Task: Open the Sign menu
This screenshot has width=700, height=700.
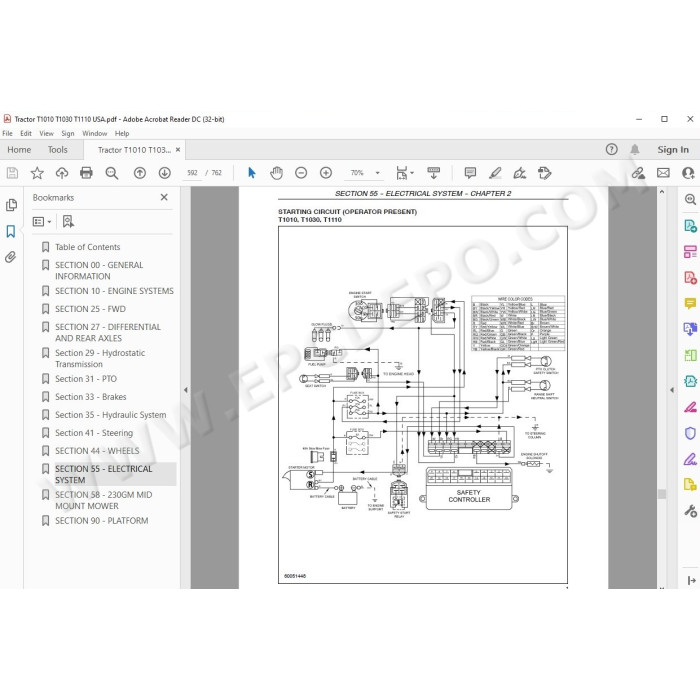Action: pyautogui.click(x=68, y=133)
